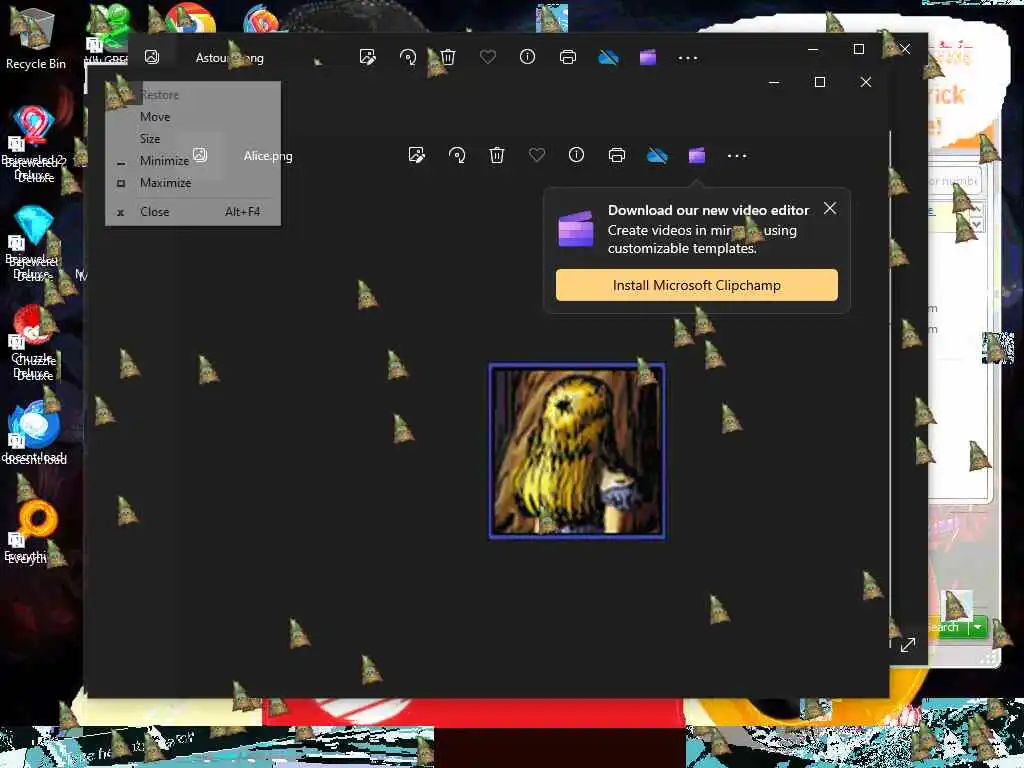Select Restore in system menu

[193, 95]
